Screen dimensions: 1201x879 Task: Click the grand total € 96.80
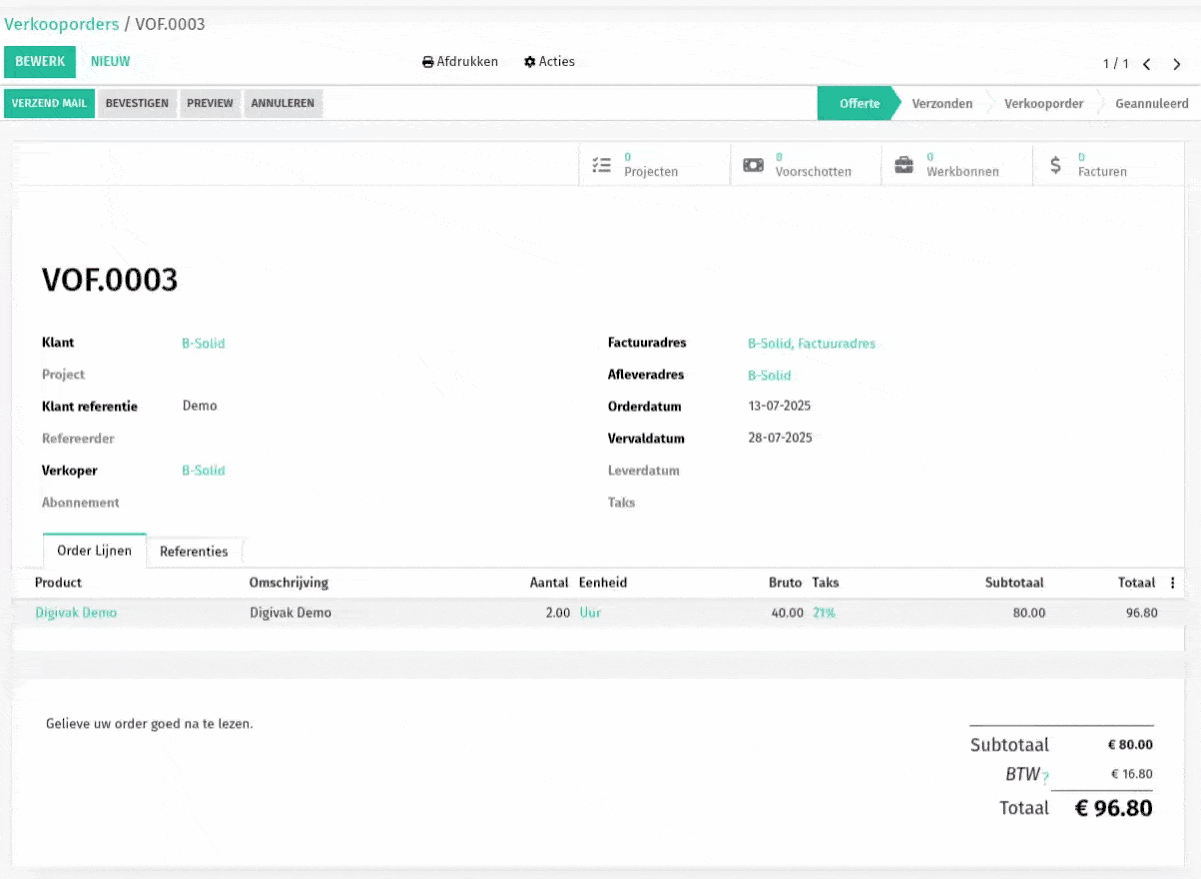point(1113,808)
